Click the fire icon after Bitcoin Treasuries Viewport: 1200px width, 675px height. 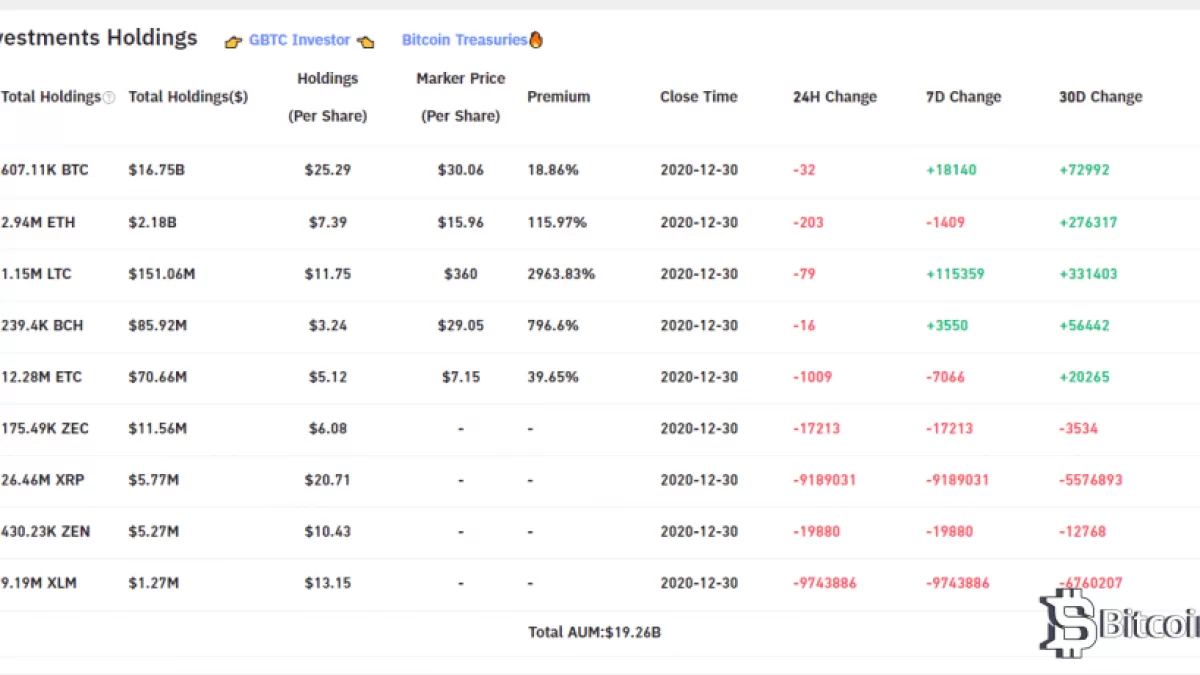pos(536,40)
